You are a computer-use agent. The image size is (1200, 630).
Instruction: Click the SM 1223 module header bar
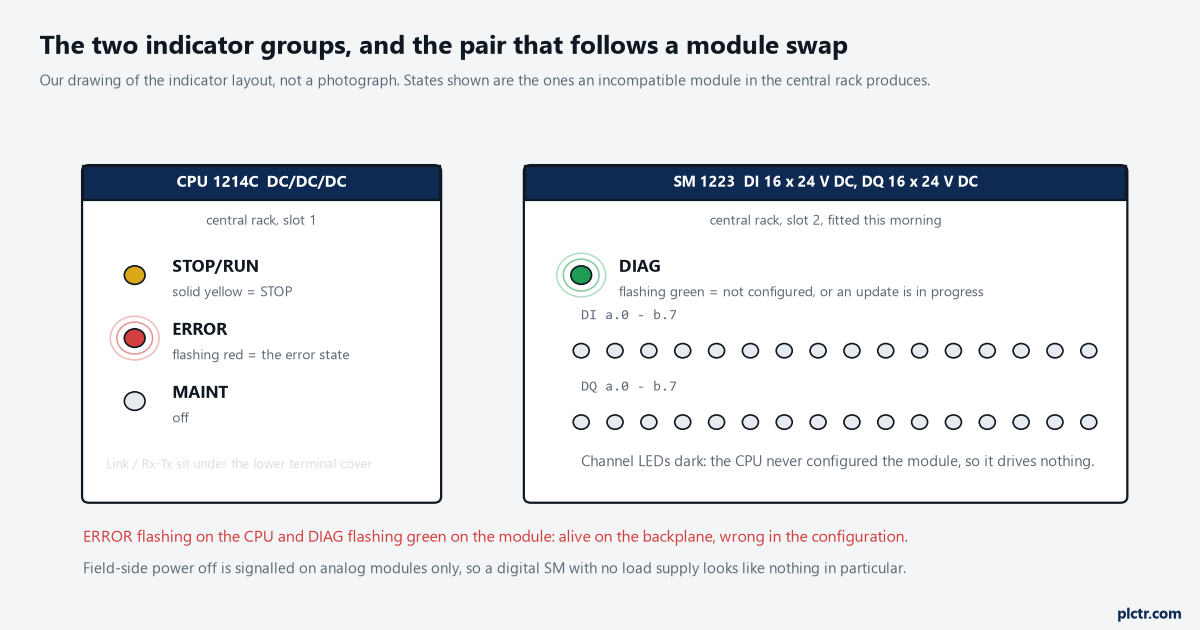(826, 183)
